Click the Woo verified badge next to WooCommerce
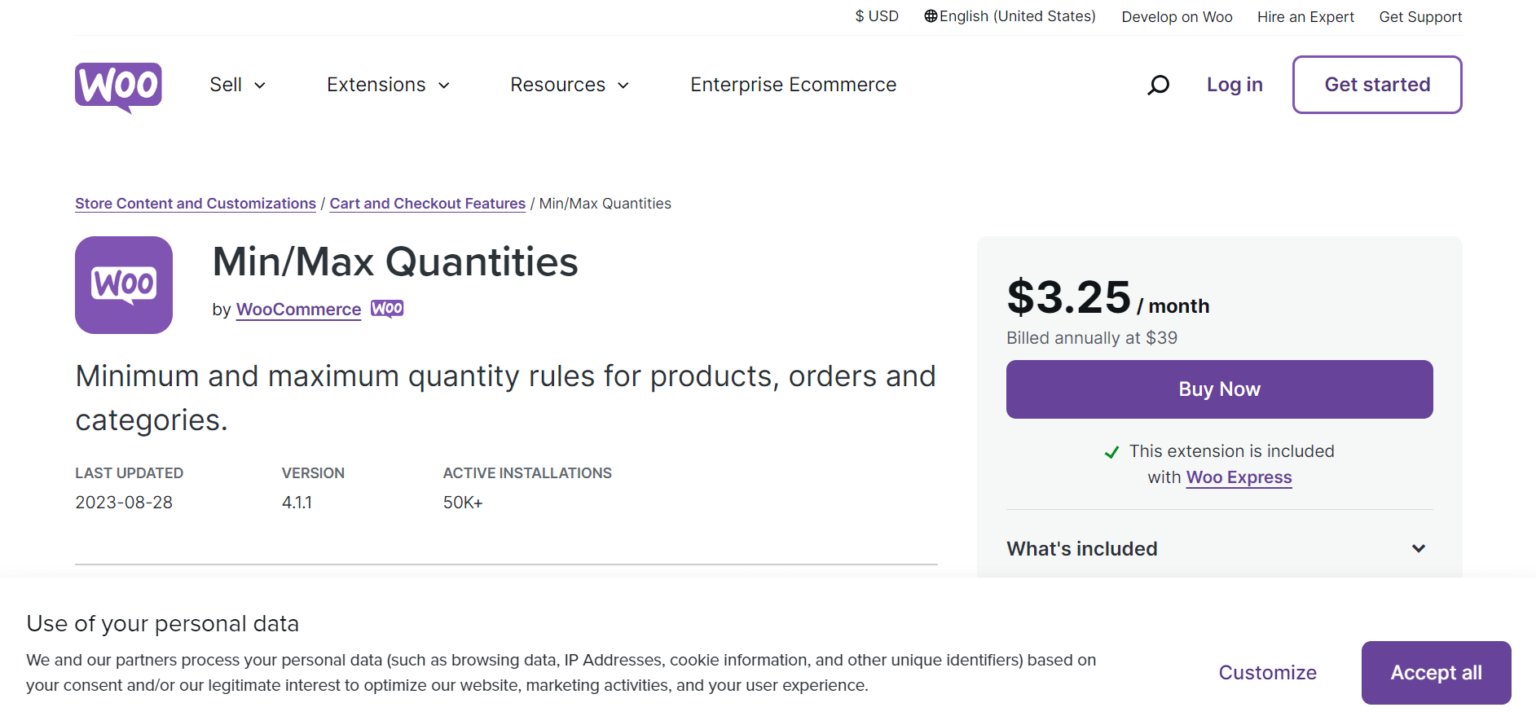The height and width of the screenshot is (725, 1536). pos(387,308)
